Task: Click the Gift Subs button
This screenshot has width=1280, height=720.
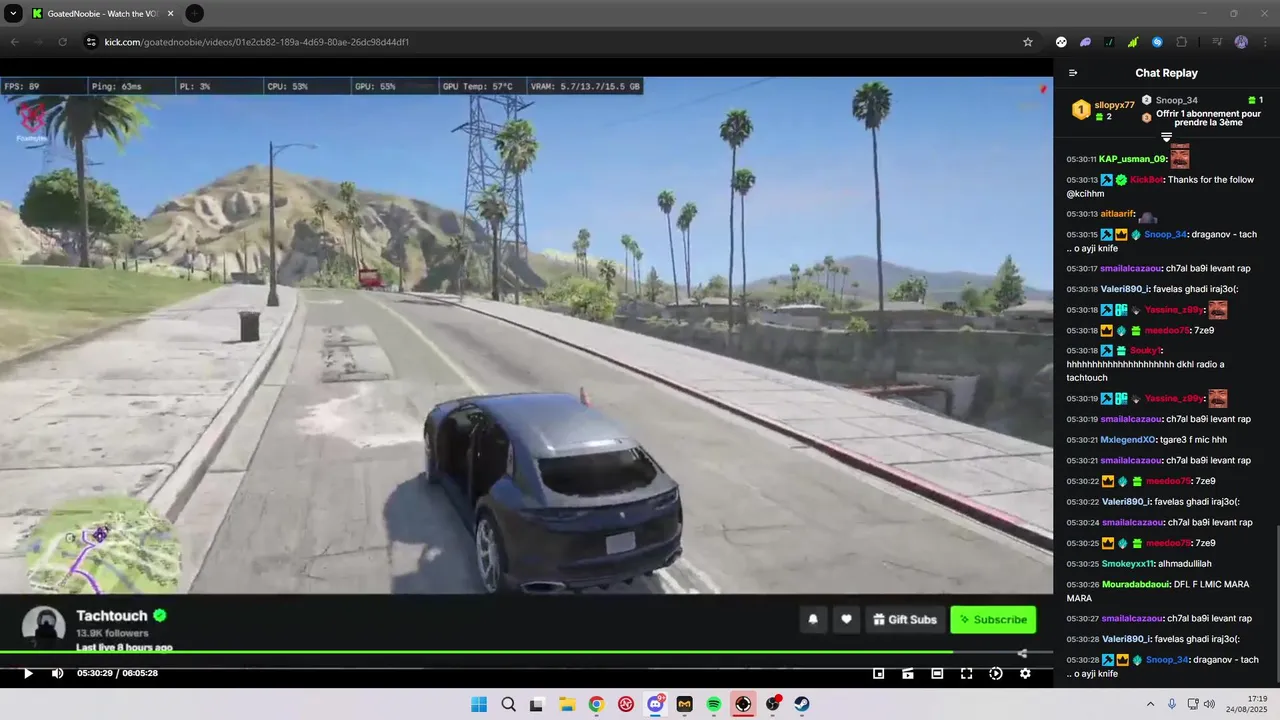Action: 905,620
